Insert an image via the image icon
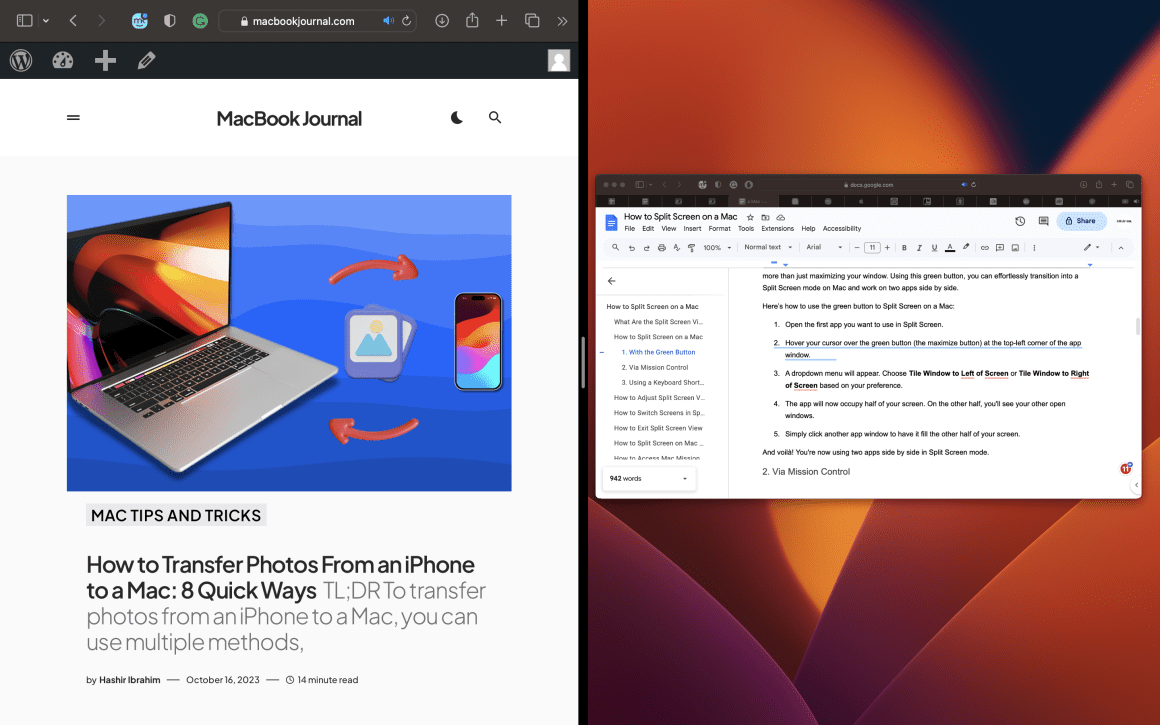Viewport: 1160px width, 725px height. (1014, 247)
